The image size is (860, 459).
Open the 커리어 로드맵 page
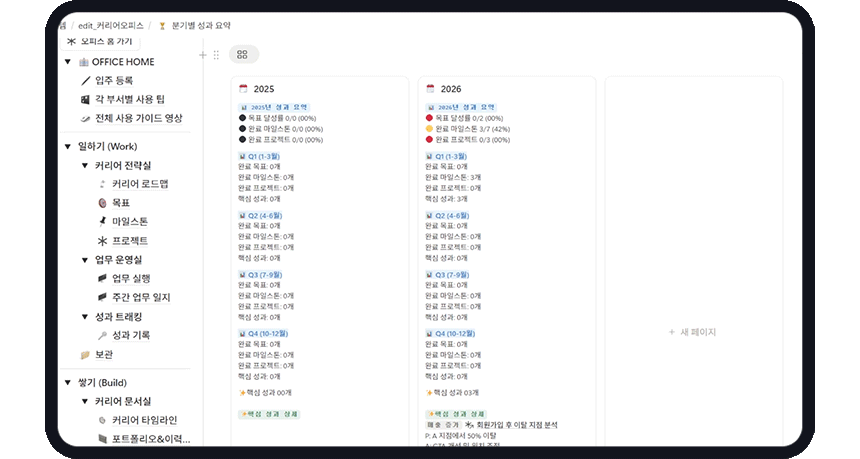(x=140, y=184)
